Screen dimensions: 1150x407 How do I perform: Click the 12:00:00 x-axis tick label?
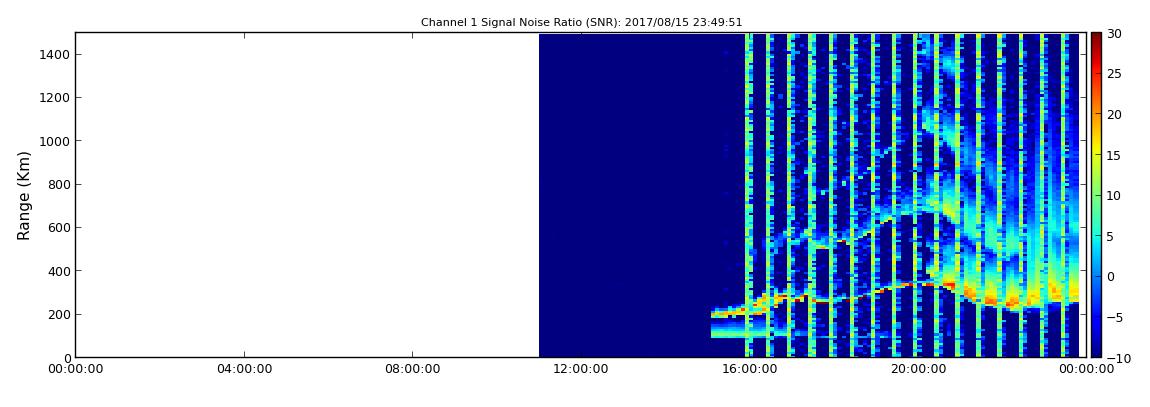pos(580,369)
